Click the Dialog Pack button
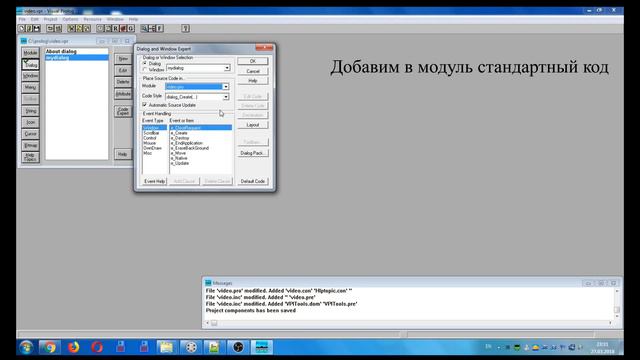This screenshot has height=360, width=640. pos(253,153)
